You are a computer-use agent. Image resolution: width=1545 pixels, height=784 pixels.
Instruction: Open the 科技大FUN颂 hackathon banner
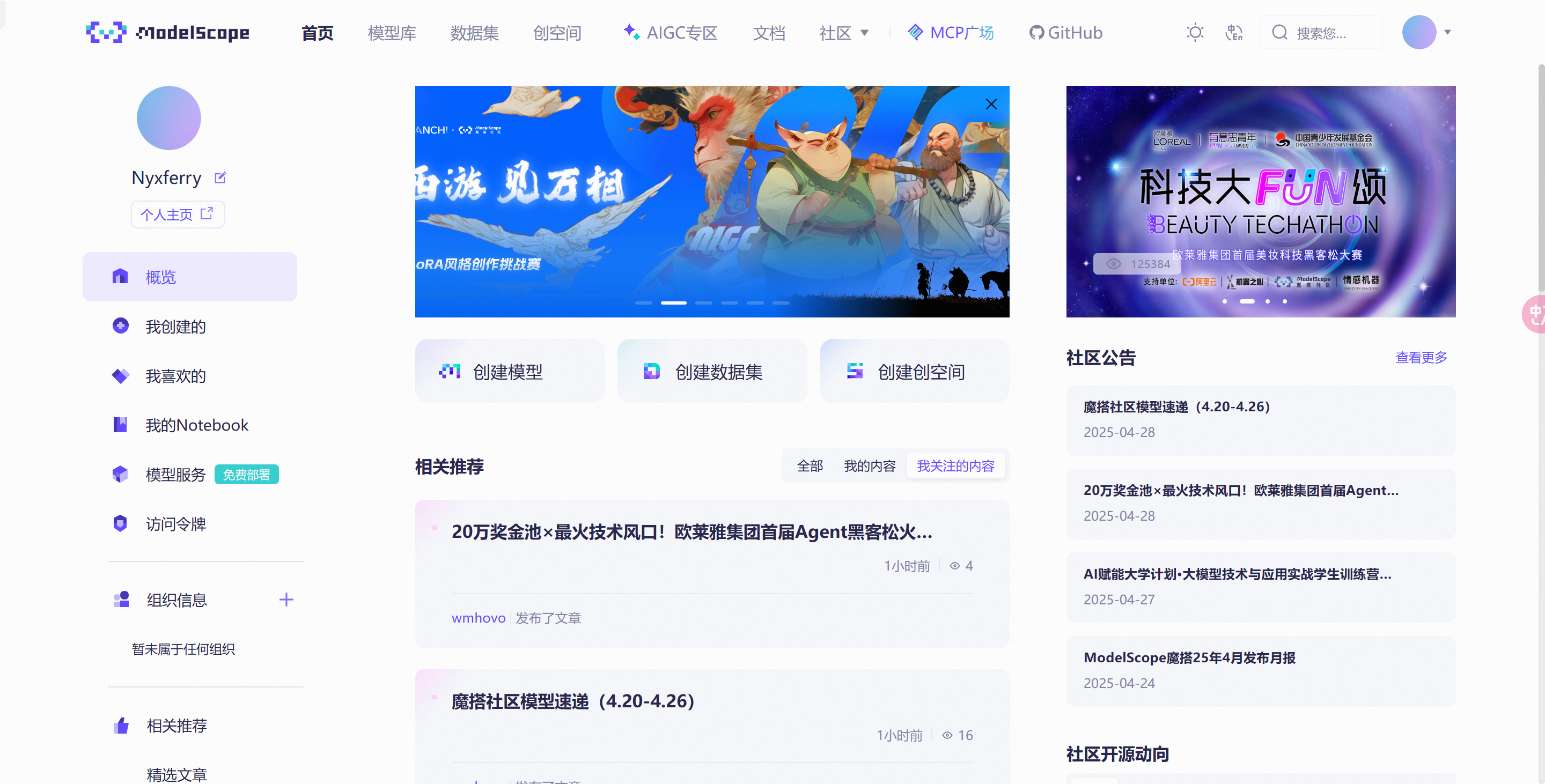pyautogui.click(x=1261, y=202)
